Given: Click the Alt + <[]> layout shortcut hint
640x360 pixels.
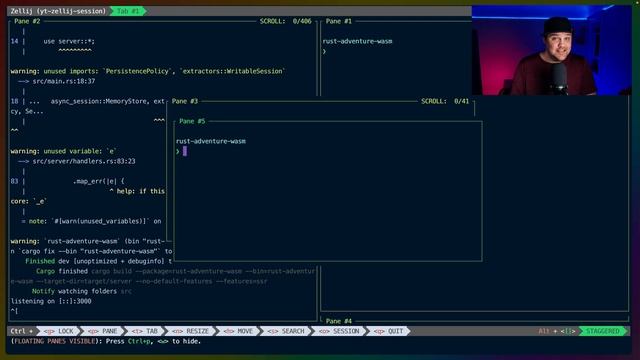Looking at the screenshot, I should 557,331.
